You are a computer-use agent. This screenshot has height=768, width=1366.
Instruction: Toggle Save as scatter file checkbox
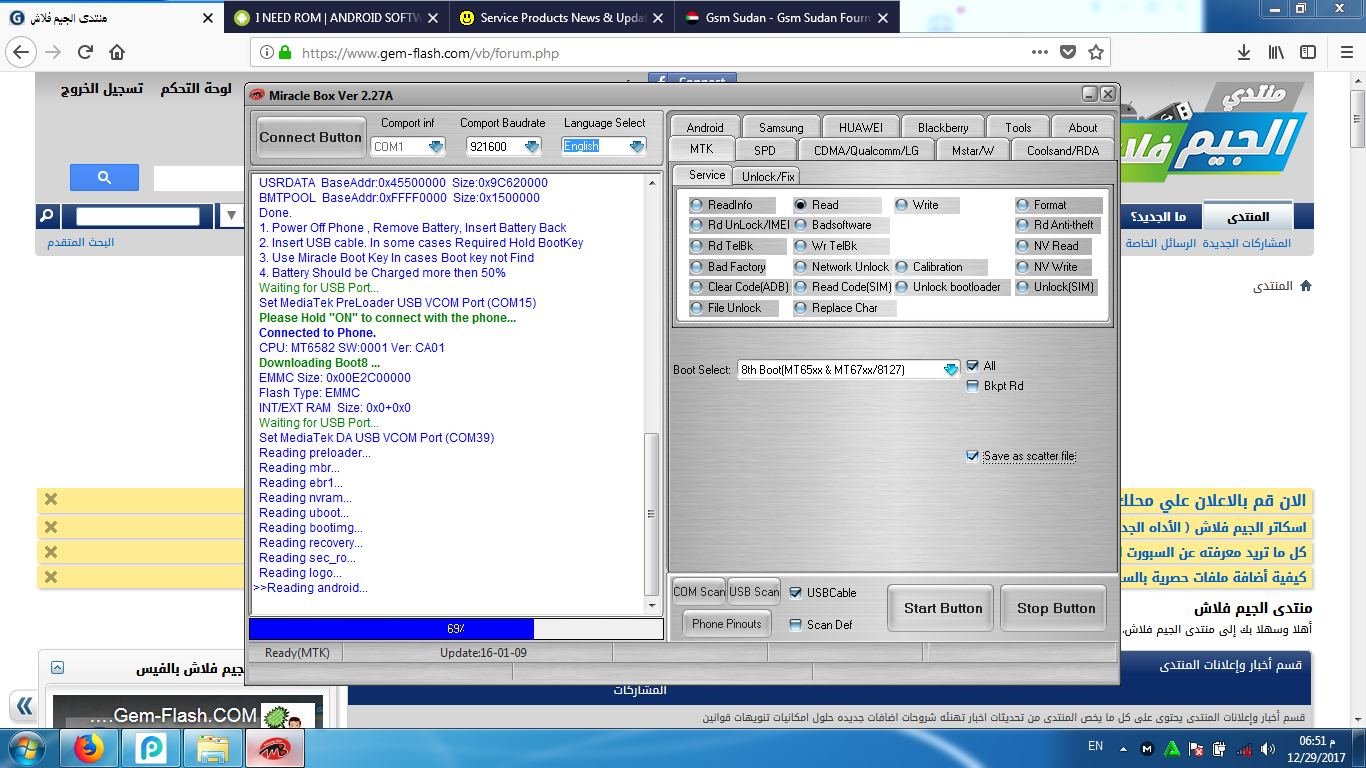point(972,456)
